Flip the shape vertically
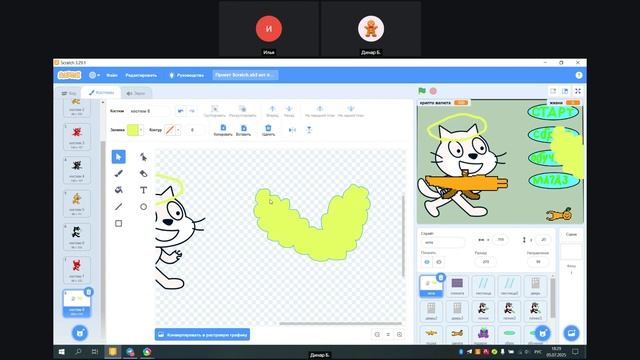The width and height of the screenshot is (640, 360). coord(309,130)
